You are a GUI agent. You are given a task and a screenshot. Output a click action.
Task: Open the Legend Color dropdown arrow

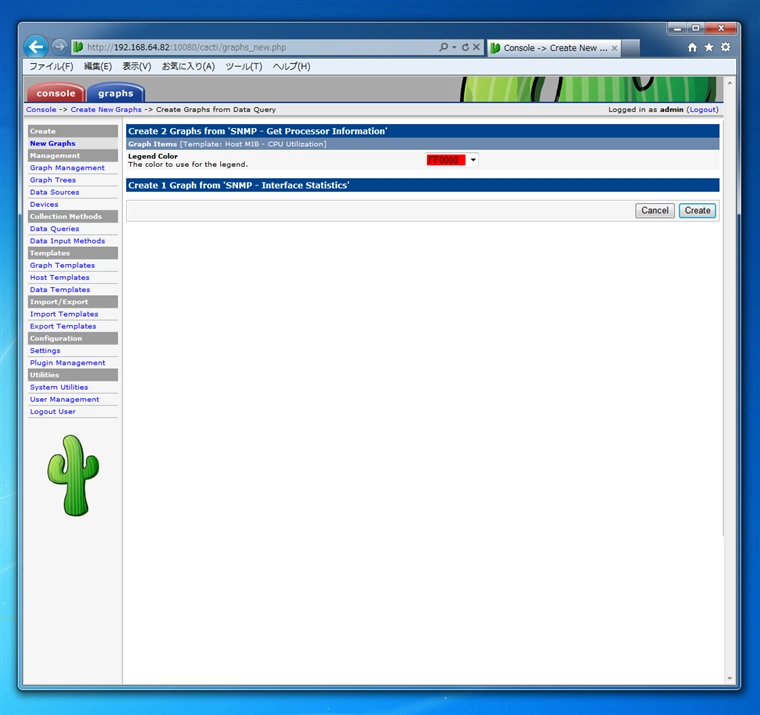pos(473,160)
